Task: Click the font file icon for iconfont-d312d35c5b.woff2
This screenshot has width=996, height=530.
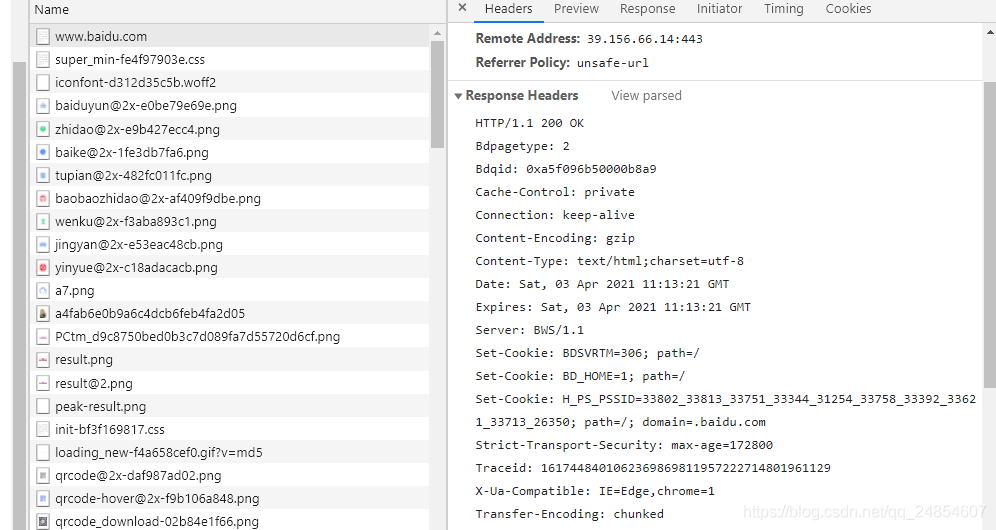Action: (43, 83)
